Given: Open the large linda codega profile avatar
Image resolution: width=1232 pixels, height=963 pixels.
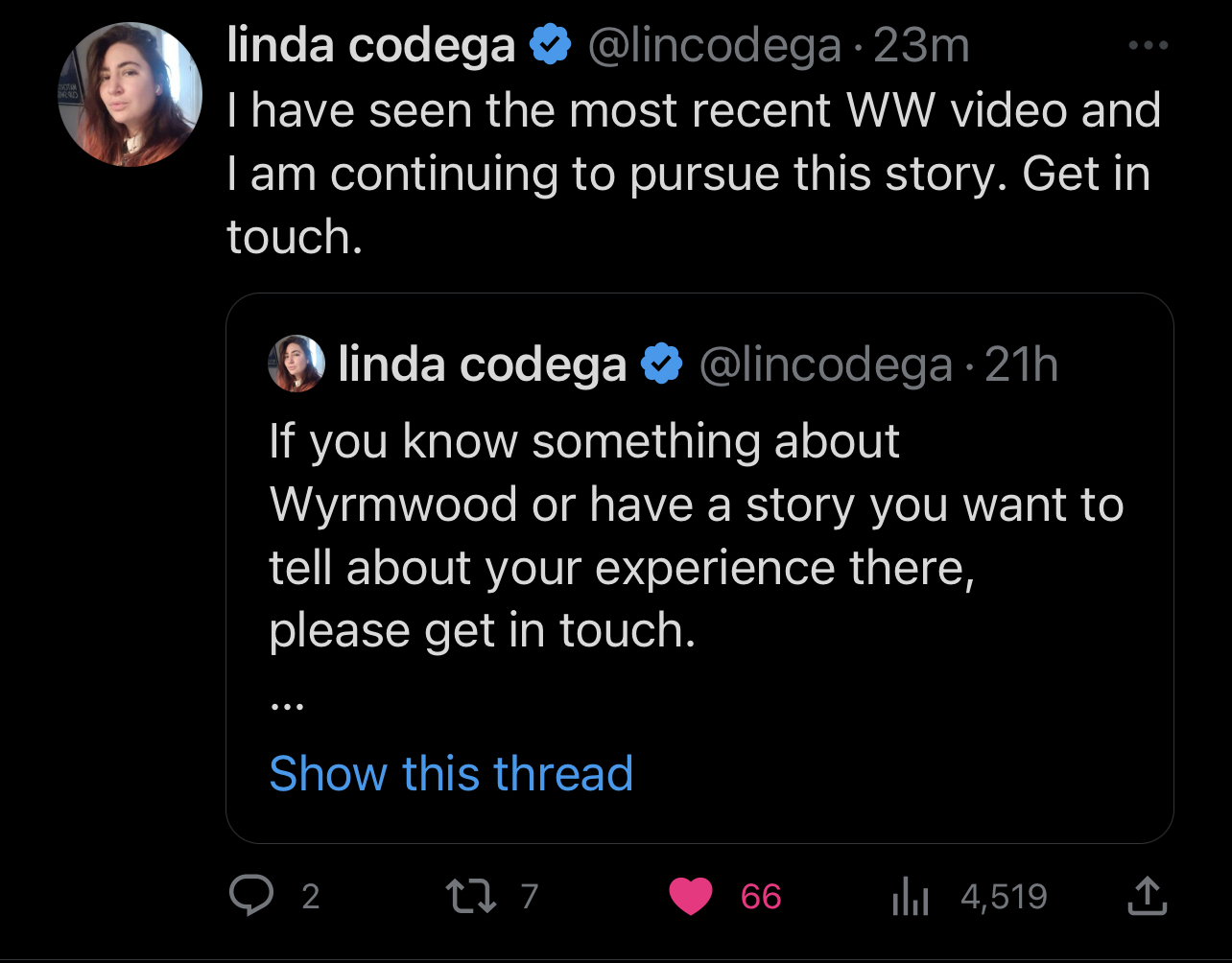Looking at the screenshot, I should 130,94.
